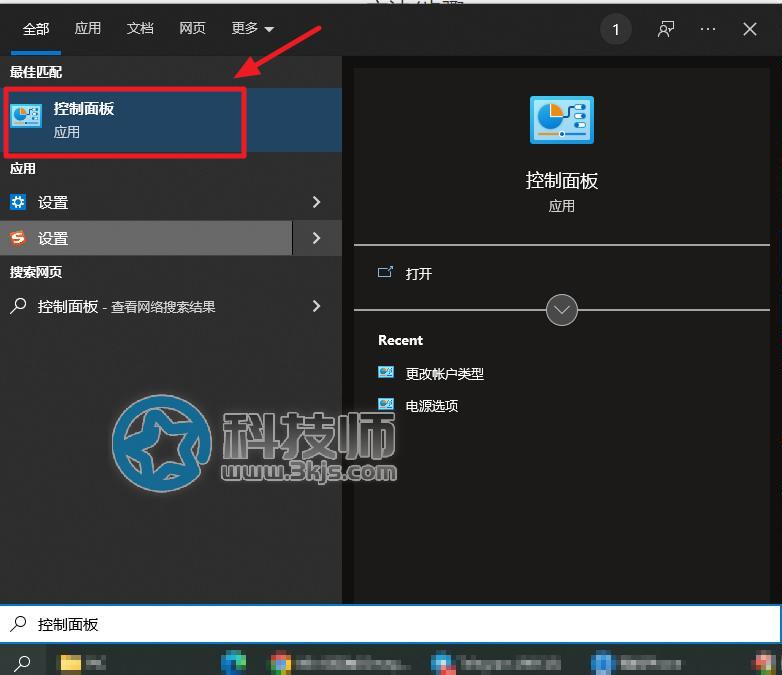Open recent item 更改帐户类型
Viewport: 782px width, 675px height.
tap(444, 373)
